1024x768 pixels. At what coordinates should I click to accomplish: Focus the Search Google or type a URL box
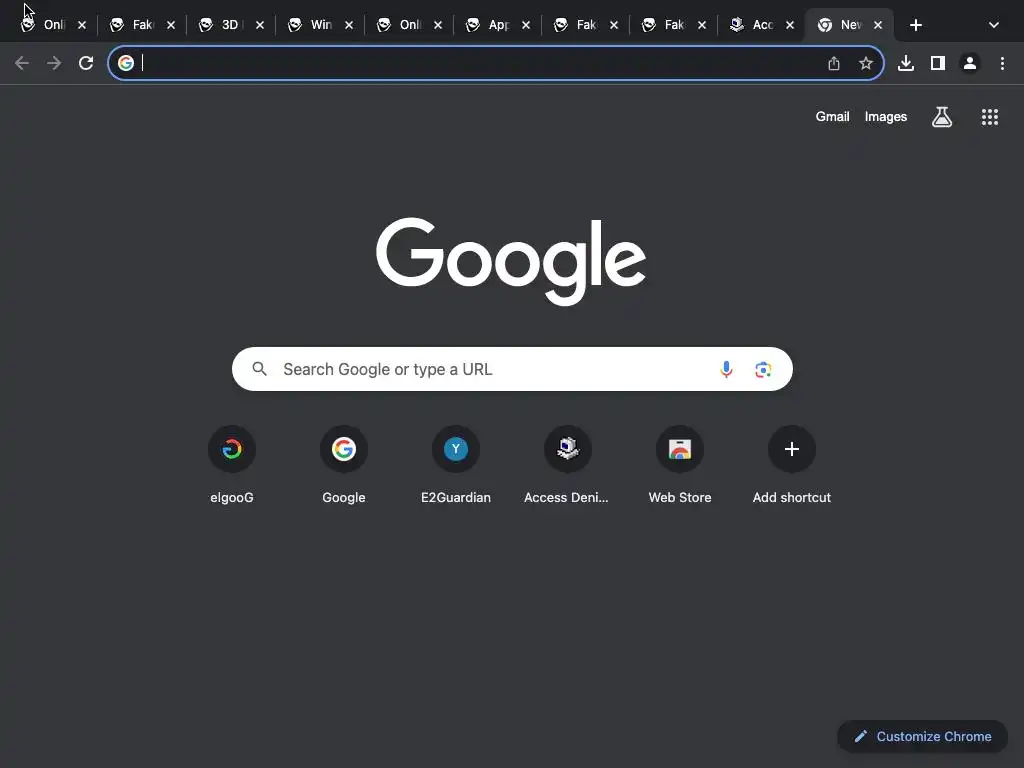click(x=512, y=369)
